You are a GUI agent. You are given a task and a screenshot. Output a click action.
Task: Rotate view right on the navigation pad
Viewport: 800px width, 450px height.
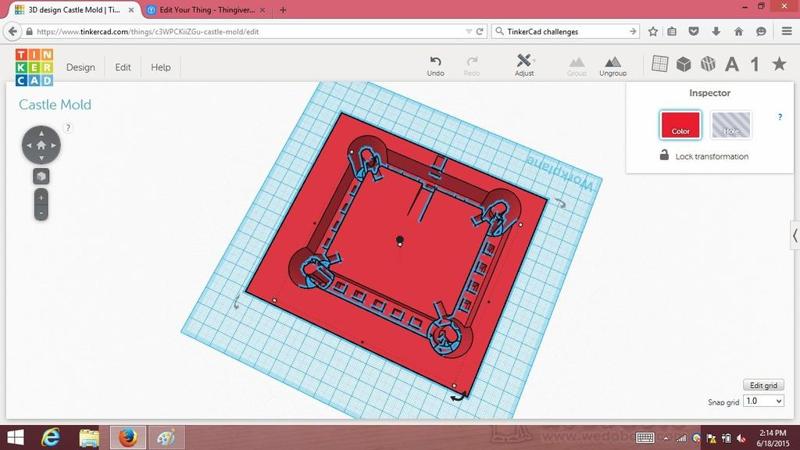pyautogui.click(x=54, y=145)
